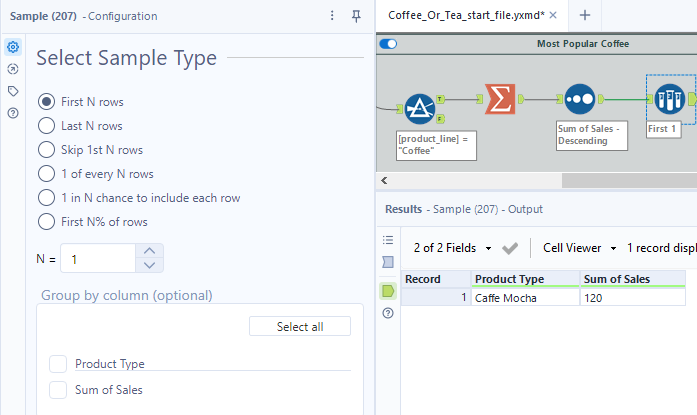Switch to Coffee_Or_Tea_start_file.yxmd tab
697x415 pixels.
click(x=466, y=16)
